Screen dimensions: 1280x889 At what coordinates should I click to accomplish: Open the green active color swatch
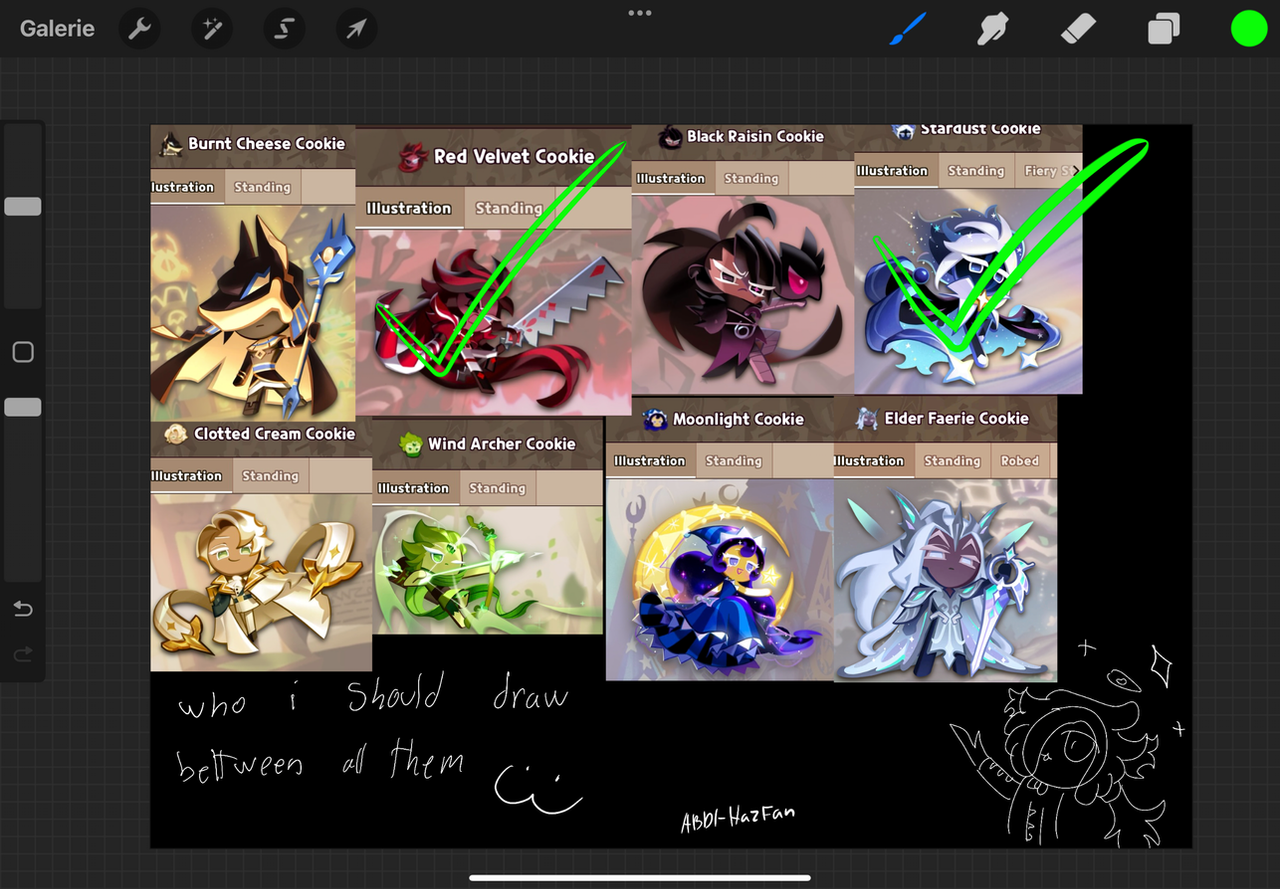(x=1248, y=29)
